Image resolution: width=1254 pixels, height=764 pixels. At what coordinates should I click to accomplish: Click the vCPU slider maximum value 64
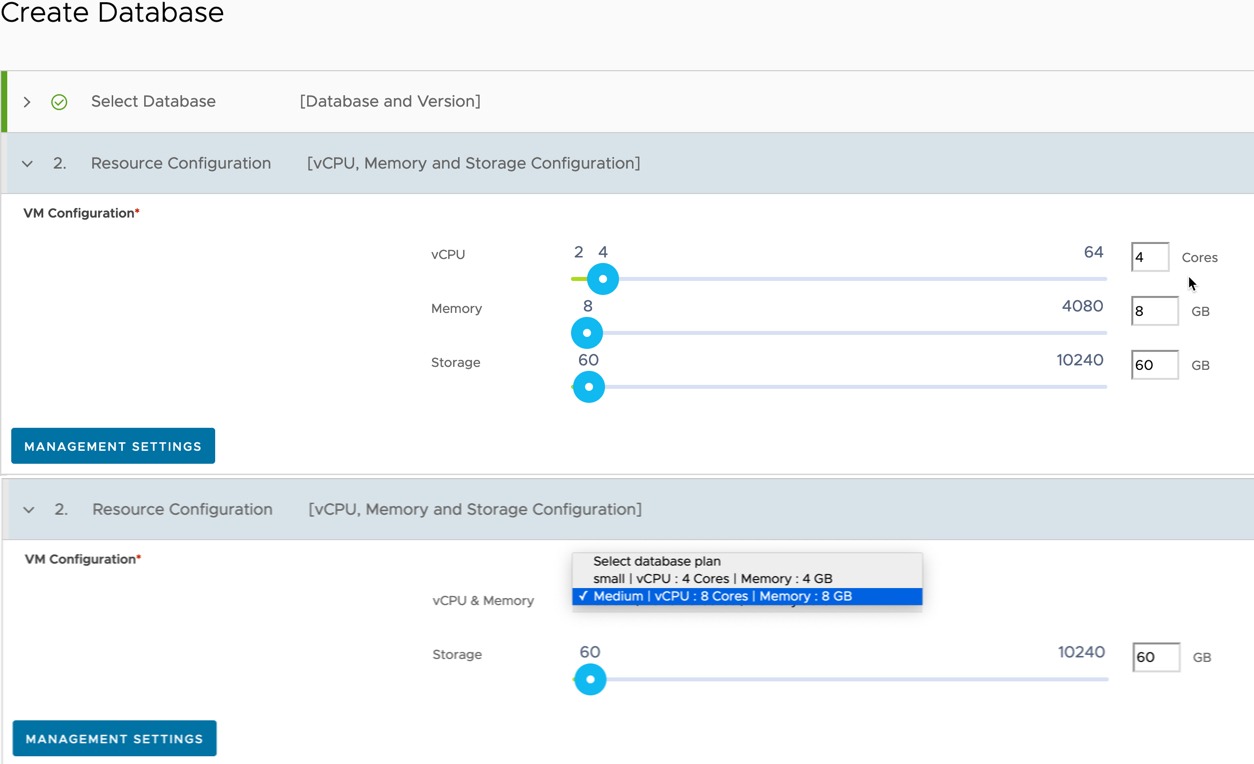tap(1094, 252)
